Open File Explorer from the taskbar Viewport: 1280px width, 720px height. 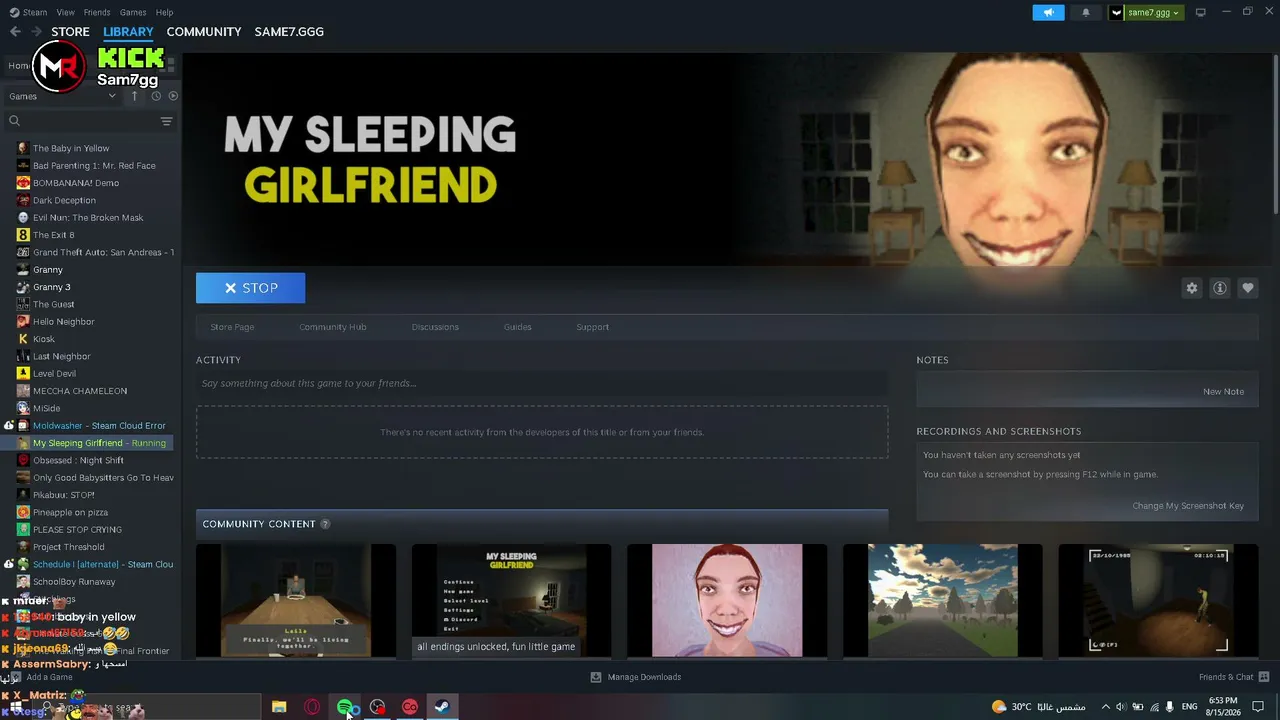279,707
